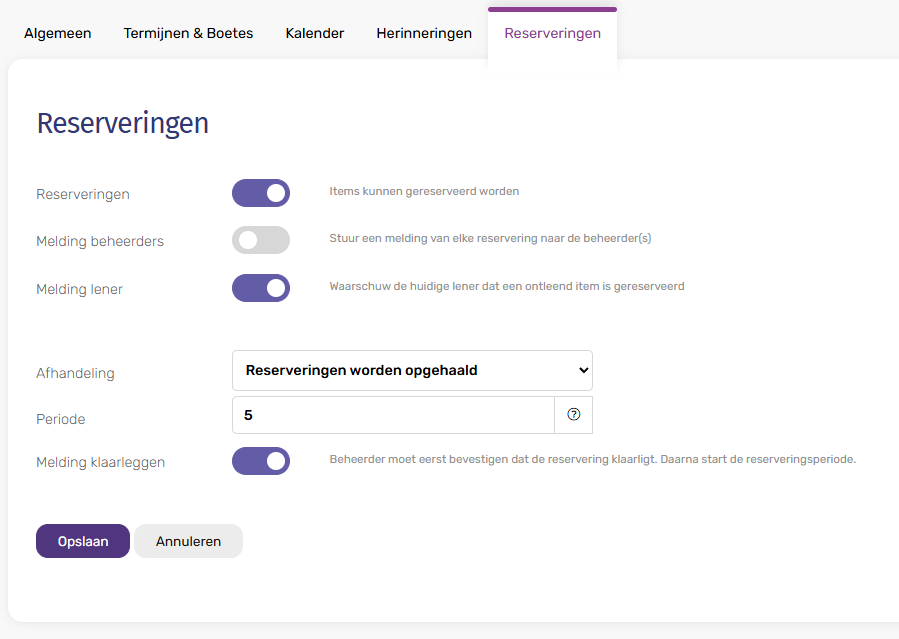The height and width of the screenshot is (639, 899).
Task: Open the Algemeen tab
Action: coord(58,33)
